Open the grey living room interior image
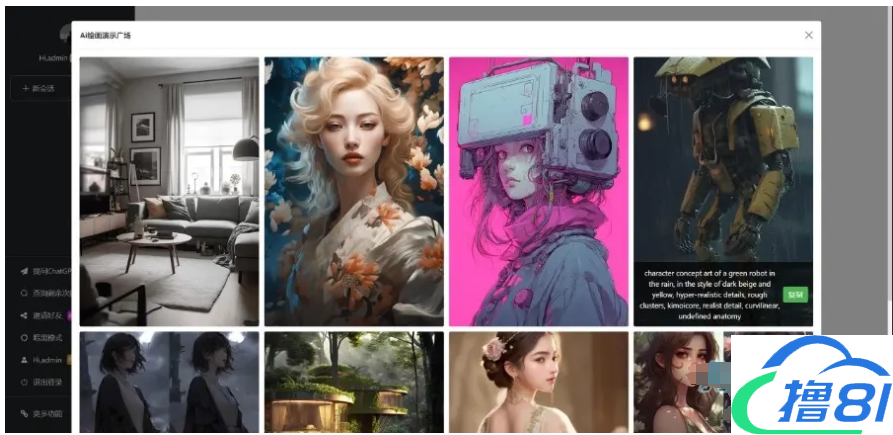The height and width of the screenshot is (435, 893). (x=169, y=190)
